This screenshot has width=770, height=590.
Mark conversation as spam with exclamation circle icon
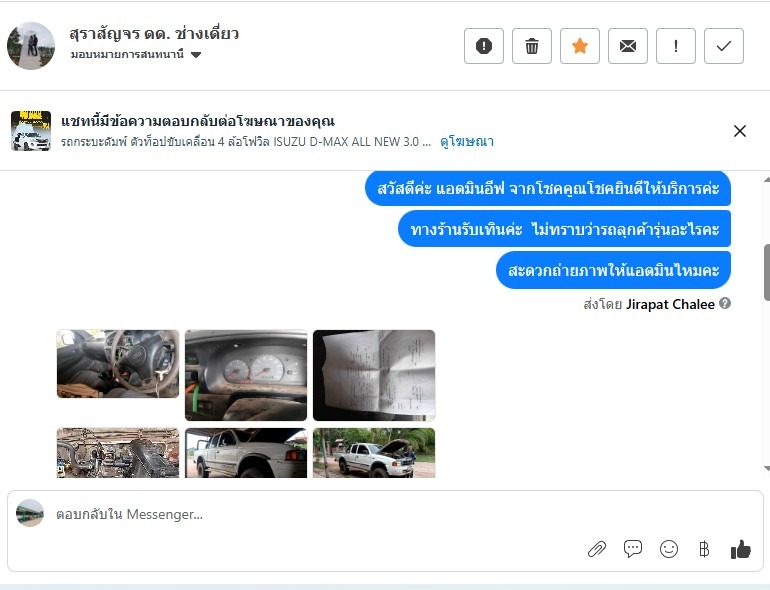[484, 46]
